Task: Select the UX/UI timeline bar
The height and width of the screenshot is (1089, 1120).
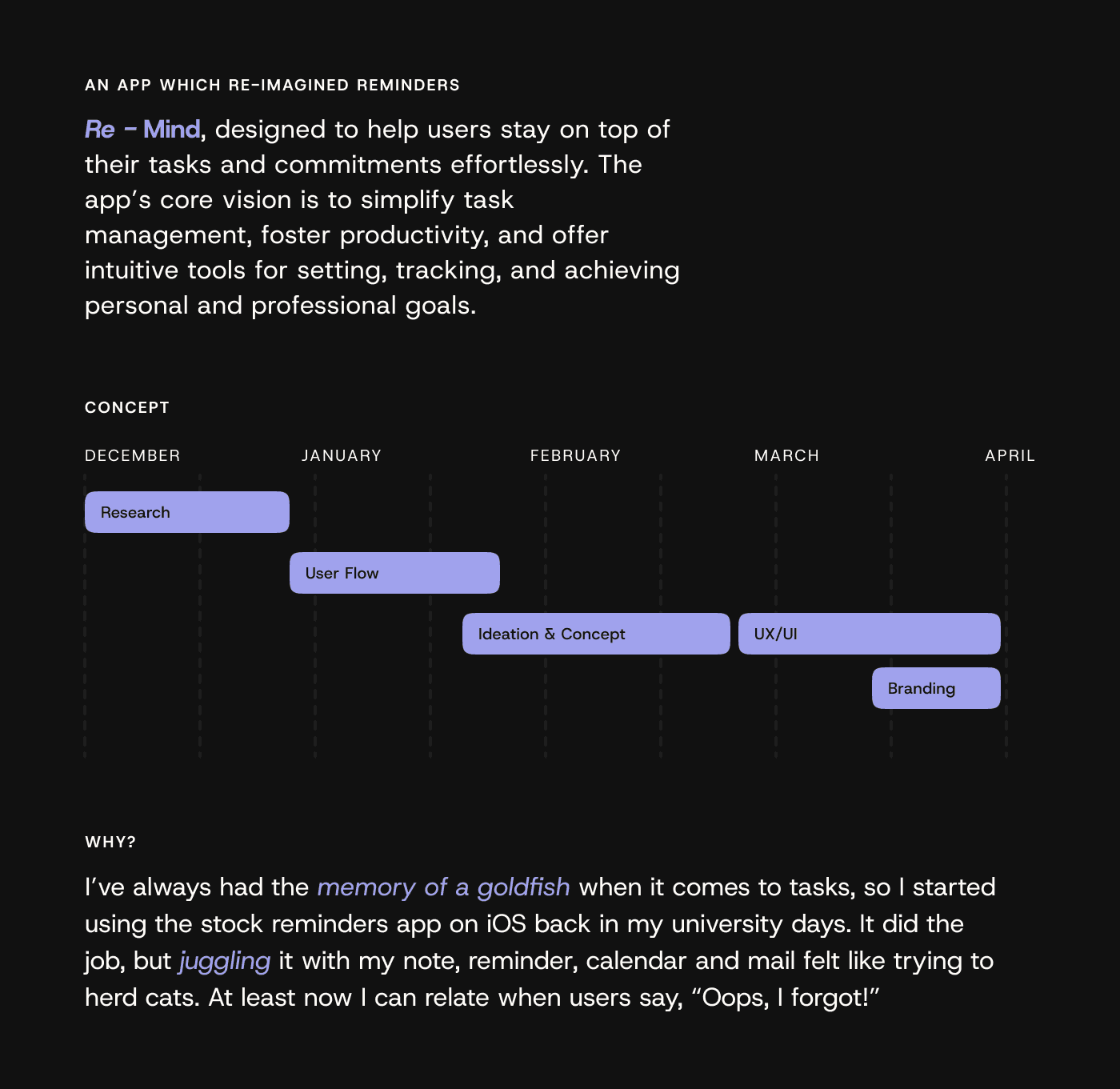Action: (870, 634)
